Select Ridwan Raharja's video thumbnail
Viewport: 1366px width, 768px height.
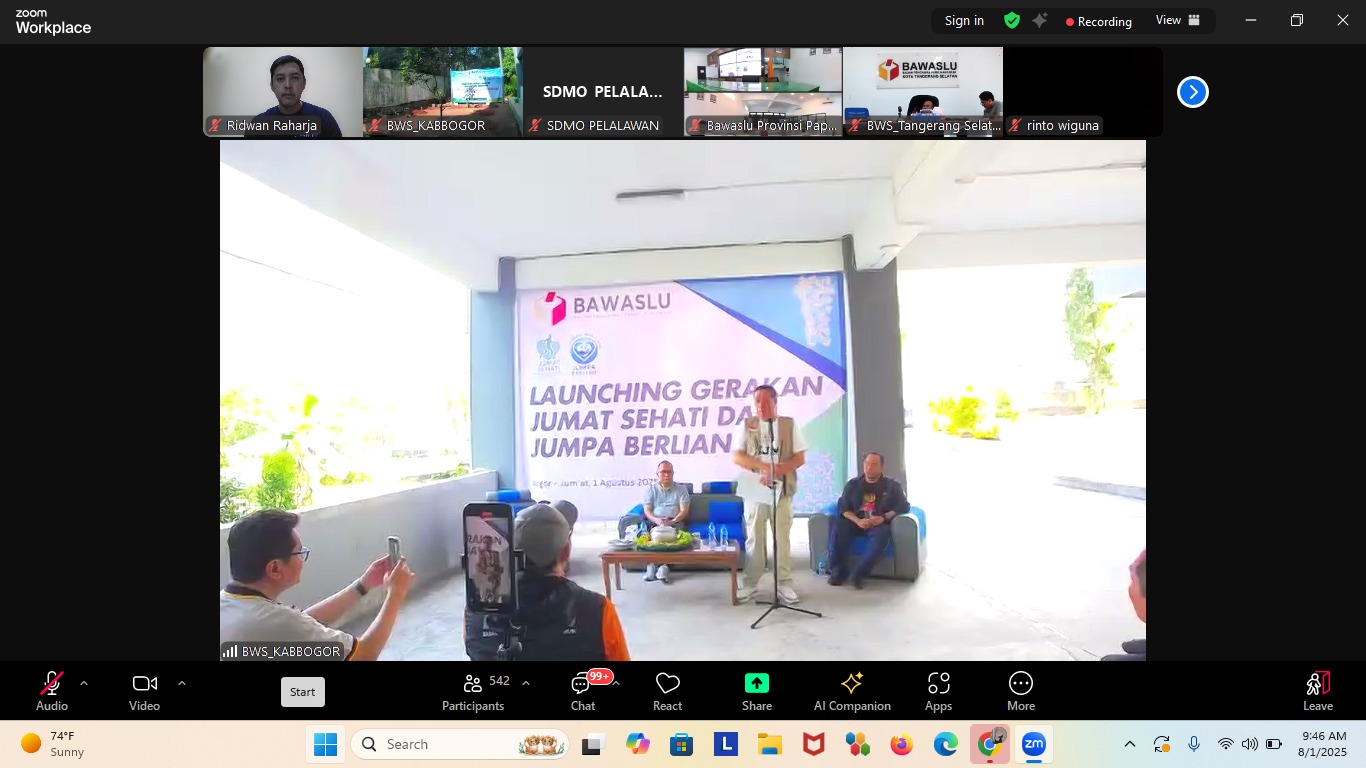(x=283, y=91)
